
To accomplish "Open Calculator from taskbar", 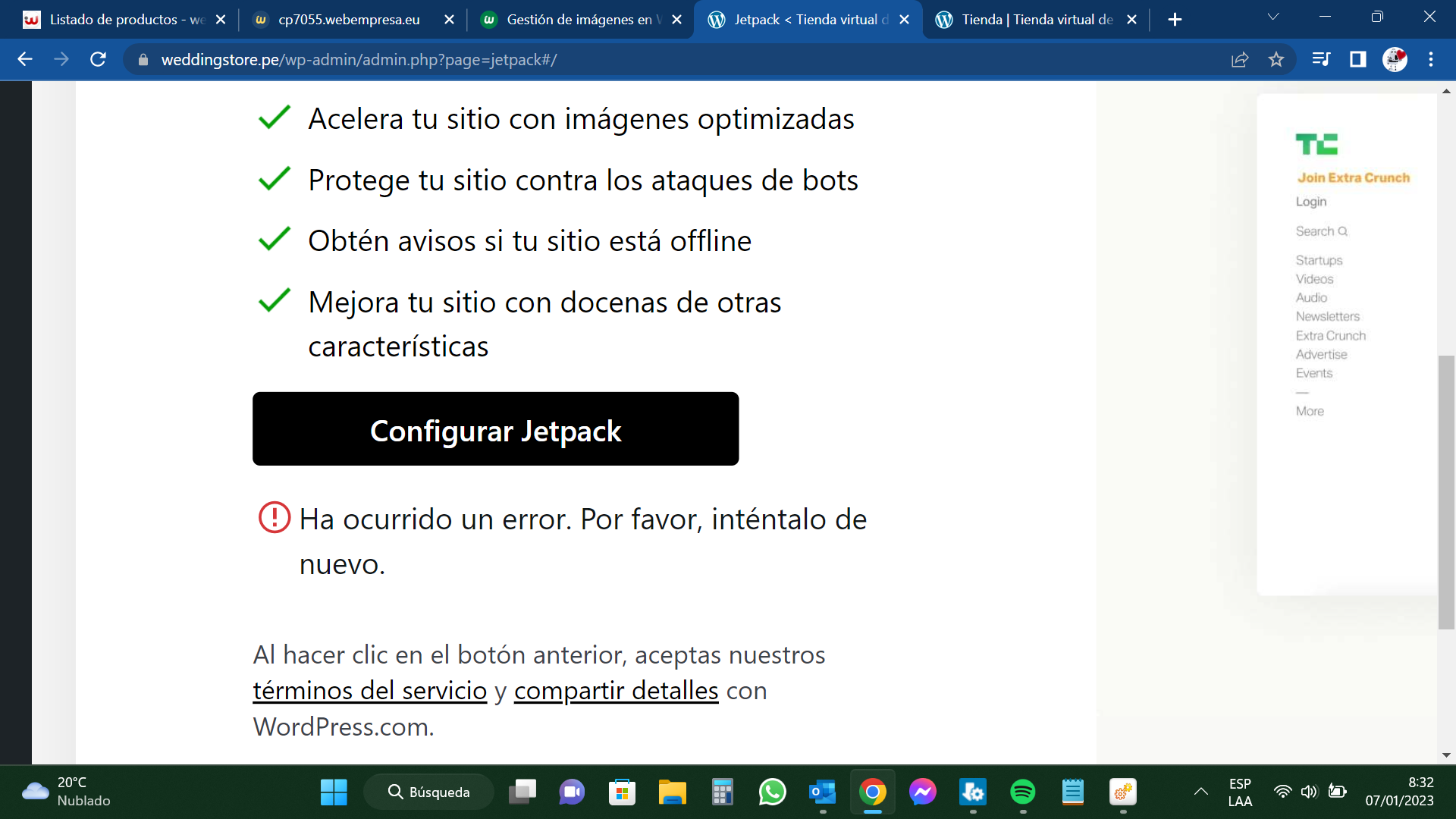I will (722, 792).
